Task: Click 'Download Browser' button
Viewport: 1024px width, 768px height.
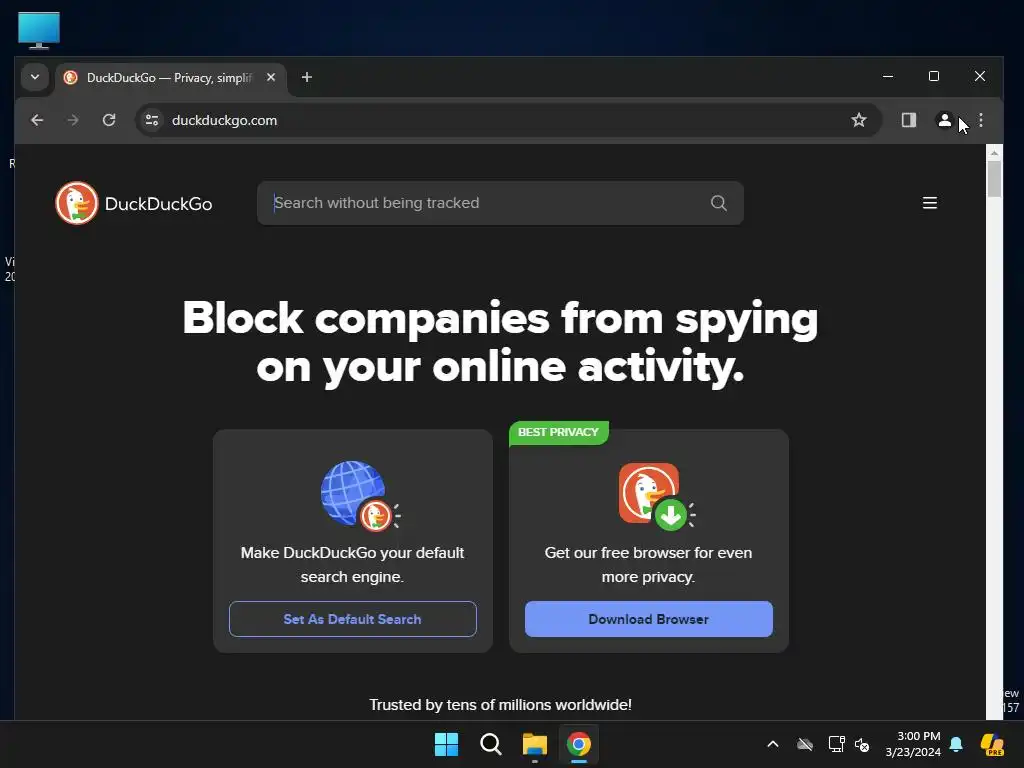Action: pyautogui.click(x=648, y=619)
